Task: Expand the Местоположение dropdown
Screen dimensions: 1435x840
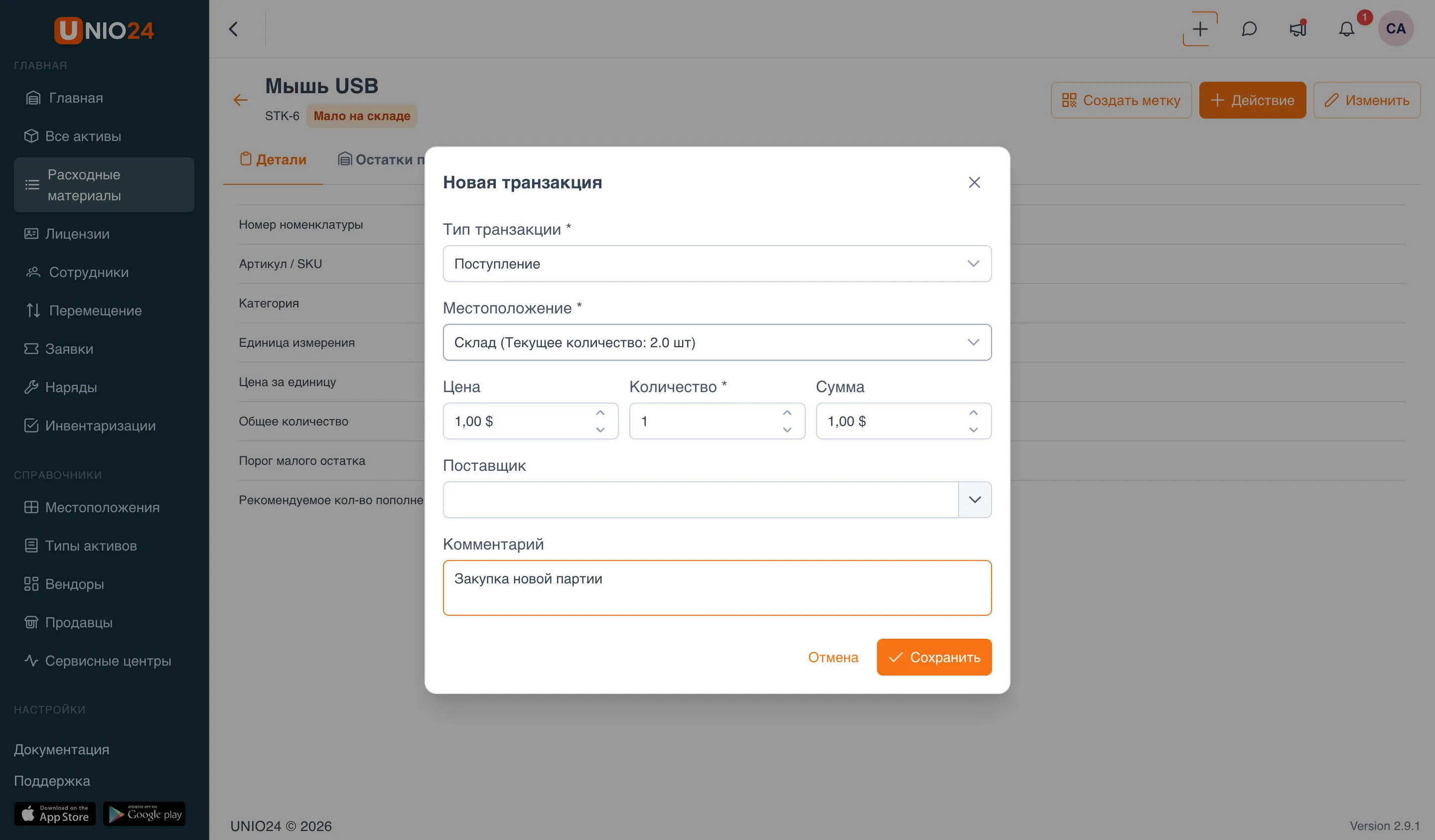Action: (717, 342)
